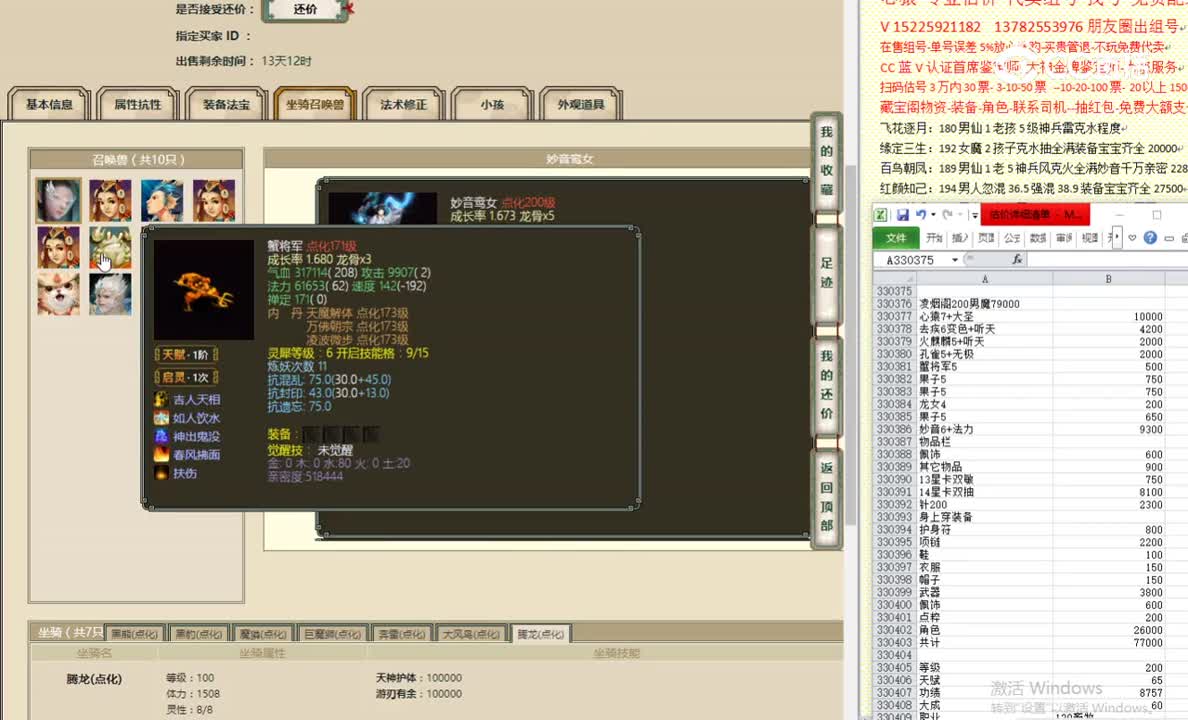Click the Undo icon in Excel
The width and height of the screenshot is (1188, 720).
click(x=921, y=215)
